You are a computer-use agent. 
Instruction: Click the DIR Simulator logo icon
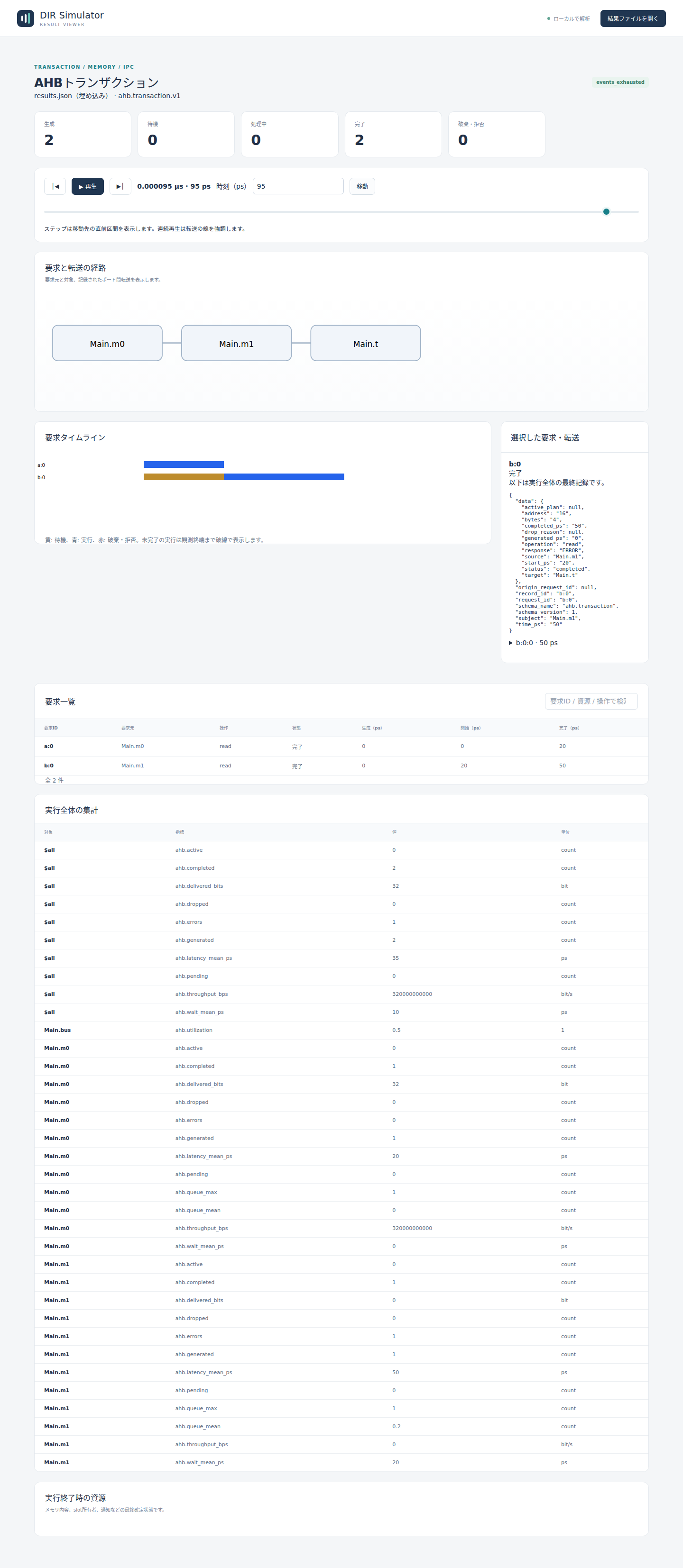26,18
